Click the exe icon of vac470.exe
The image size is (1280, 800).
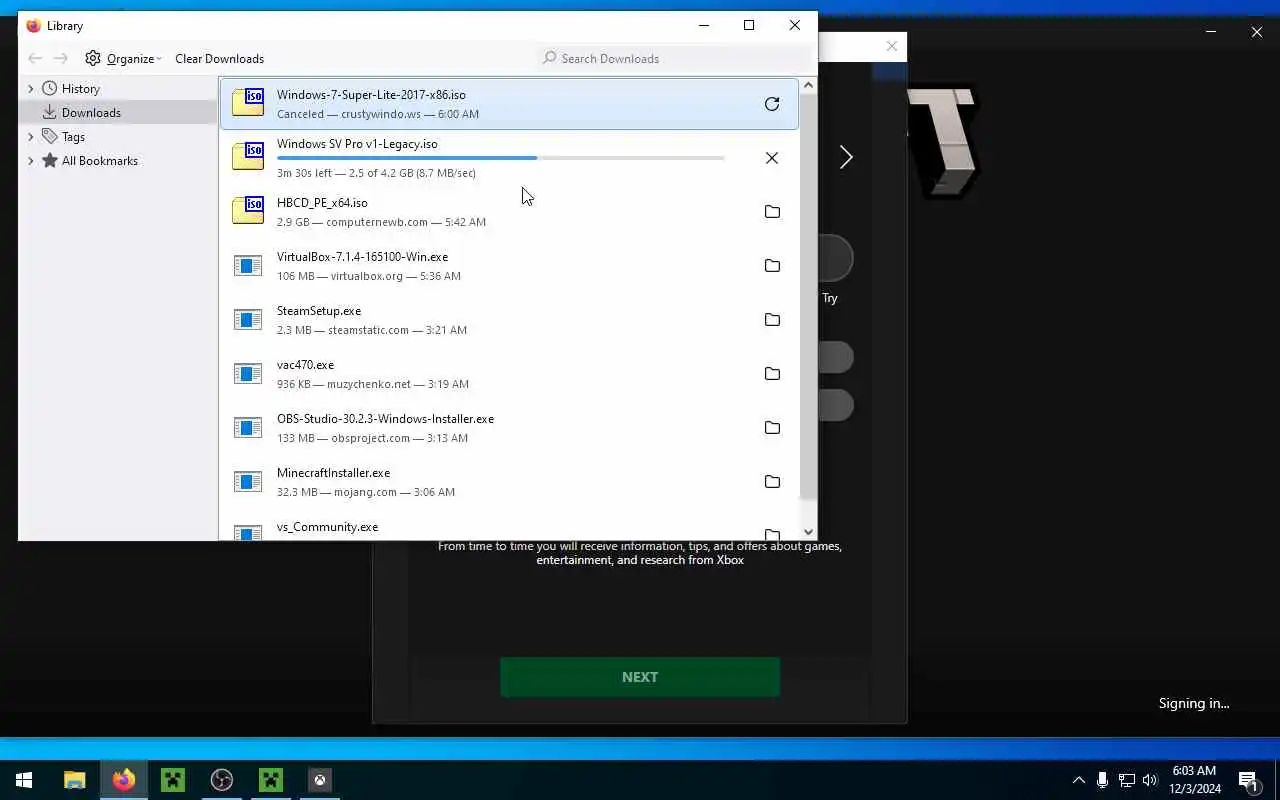click(x=248, y=374)
